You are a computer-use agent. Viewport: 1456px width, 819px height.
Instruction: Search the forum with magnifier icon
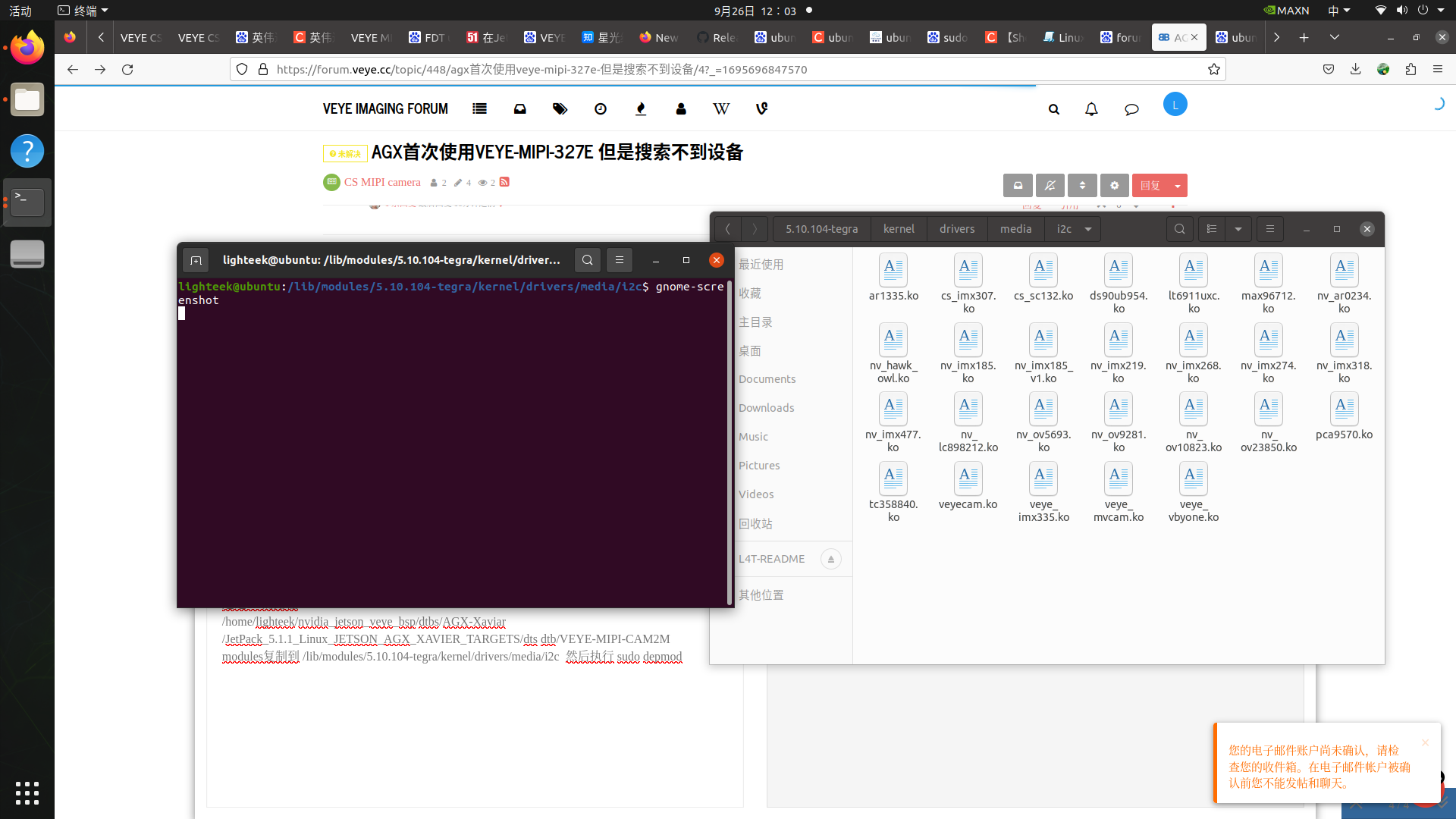tap(1053, 109)
